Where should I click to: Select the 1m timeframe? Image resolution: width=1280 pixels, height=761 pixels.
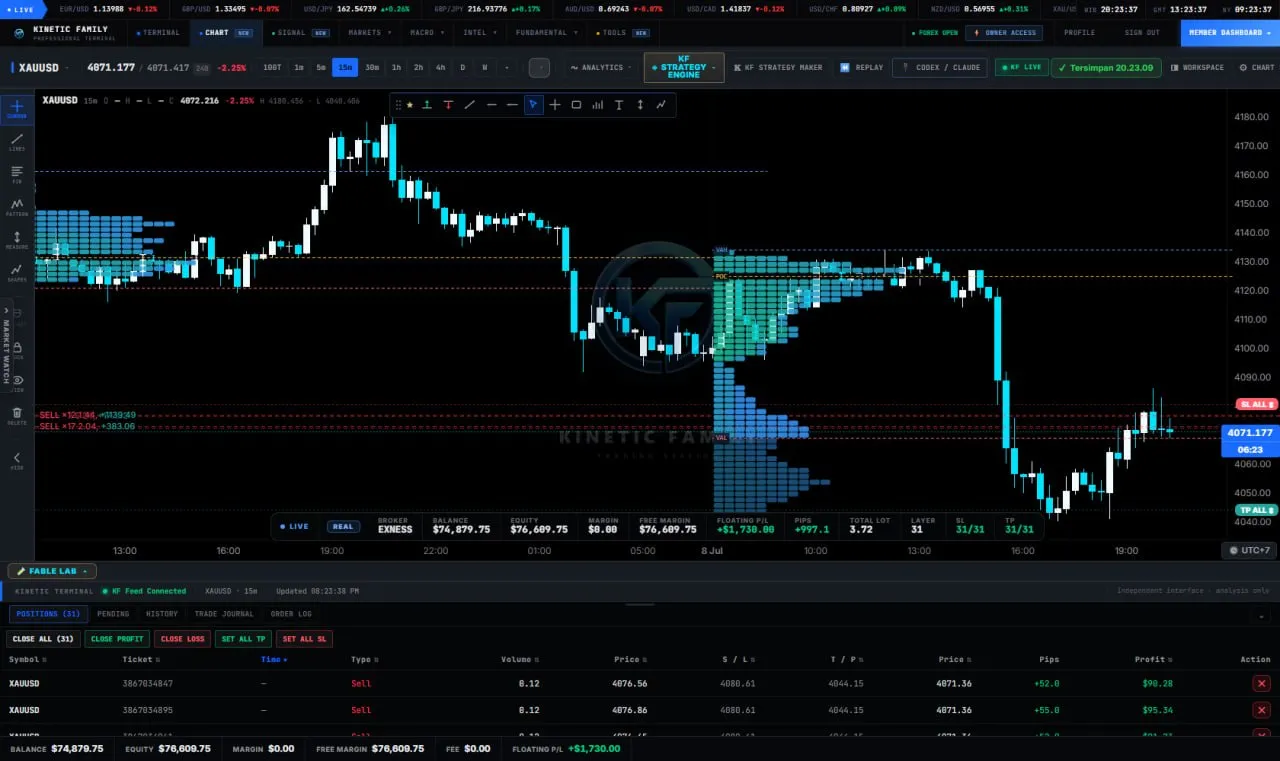coord(299,68)
